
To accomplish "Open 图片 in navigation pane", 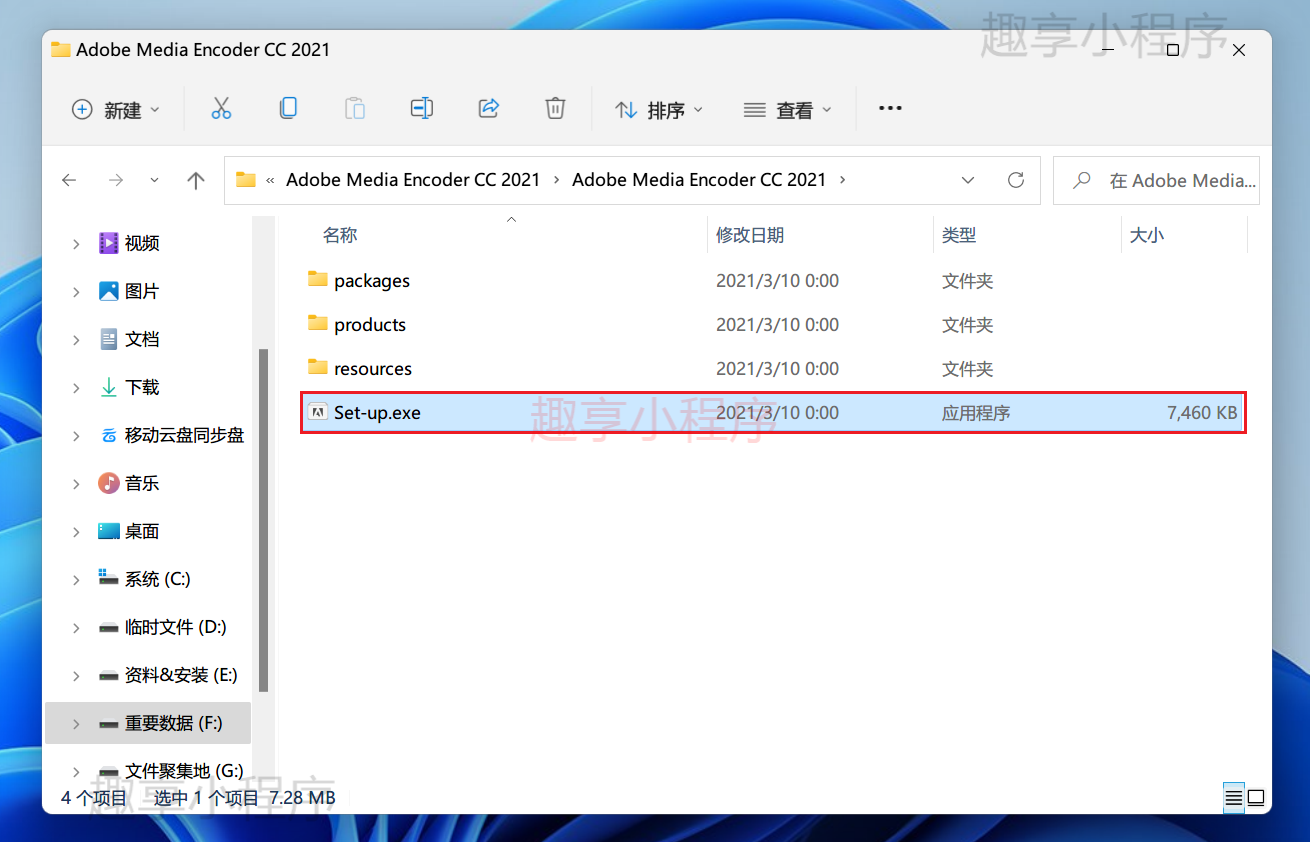I will 142,291.
